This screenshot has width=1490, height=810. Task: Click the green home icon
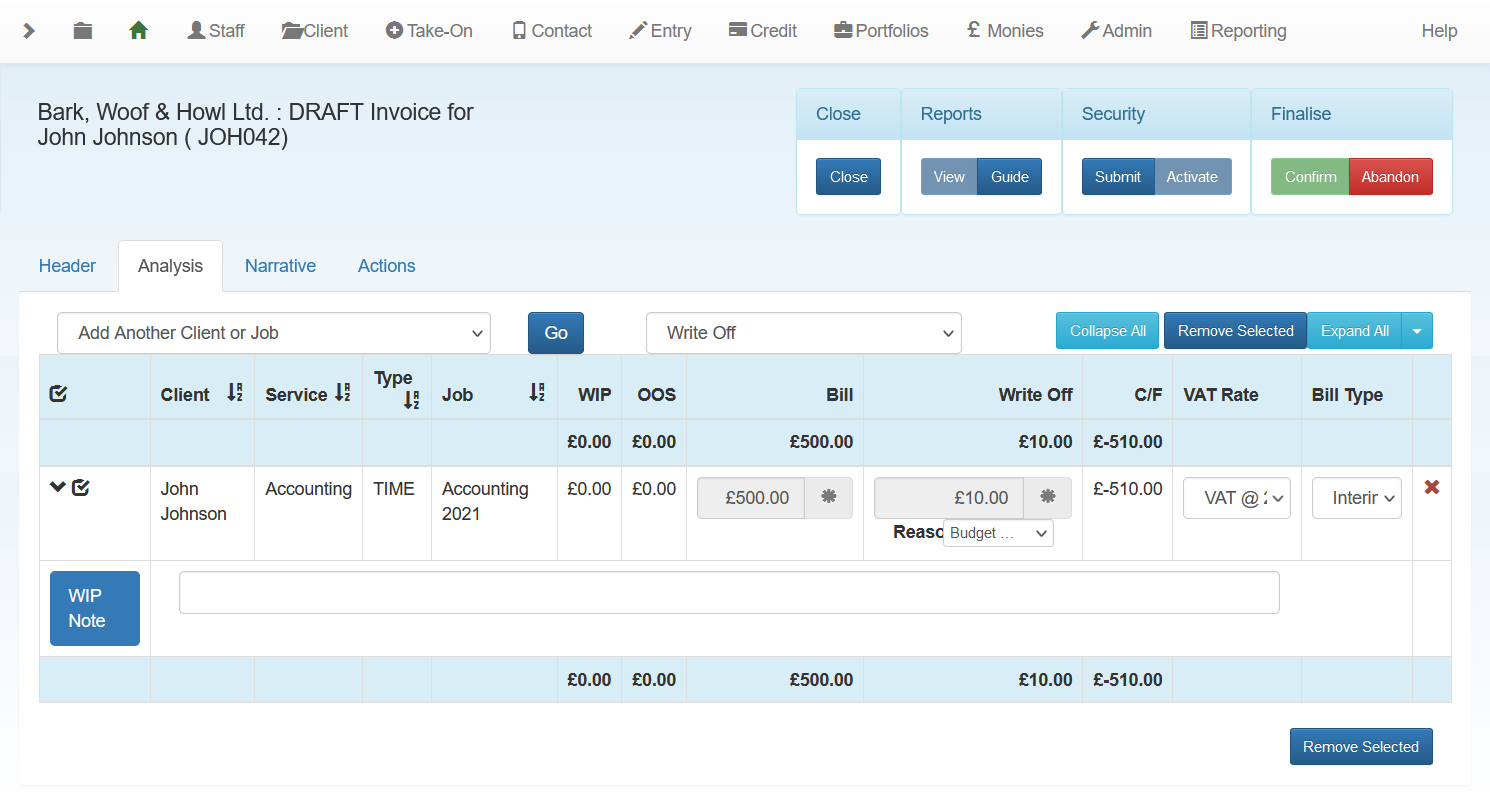(x=139, y=31)
